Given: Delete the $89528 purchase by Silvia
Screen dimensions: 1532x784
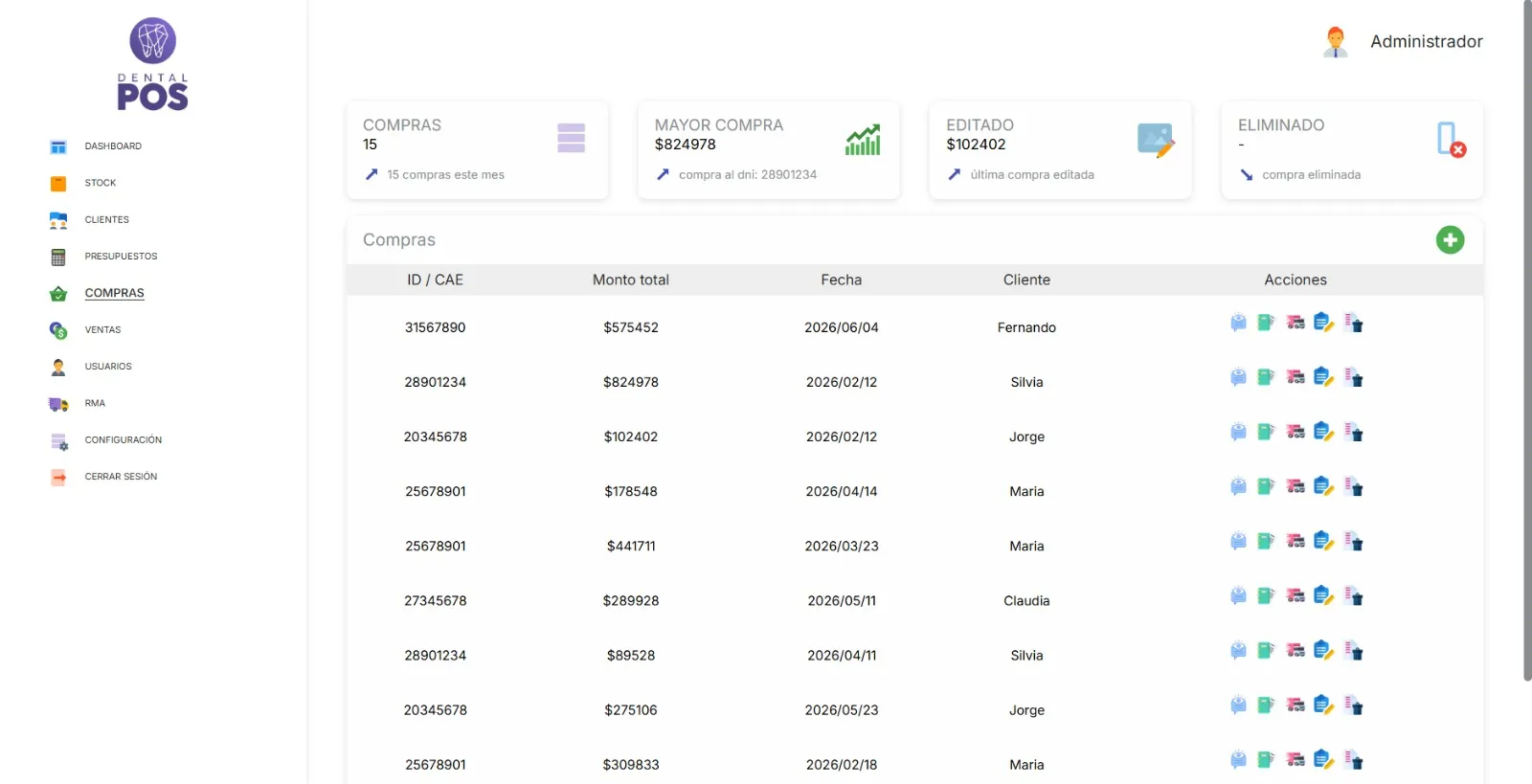Looking at the screenshot, I should click(x=1353, y=650).
